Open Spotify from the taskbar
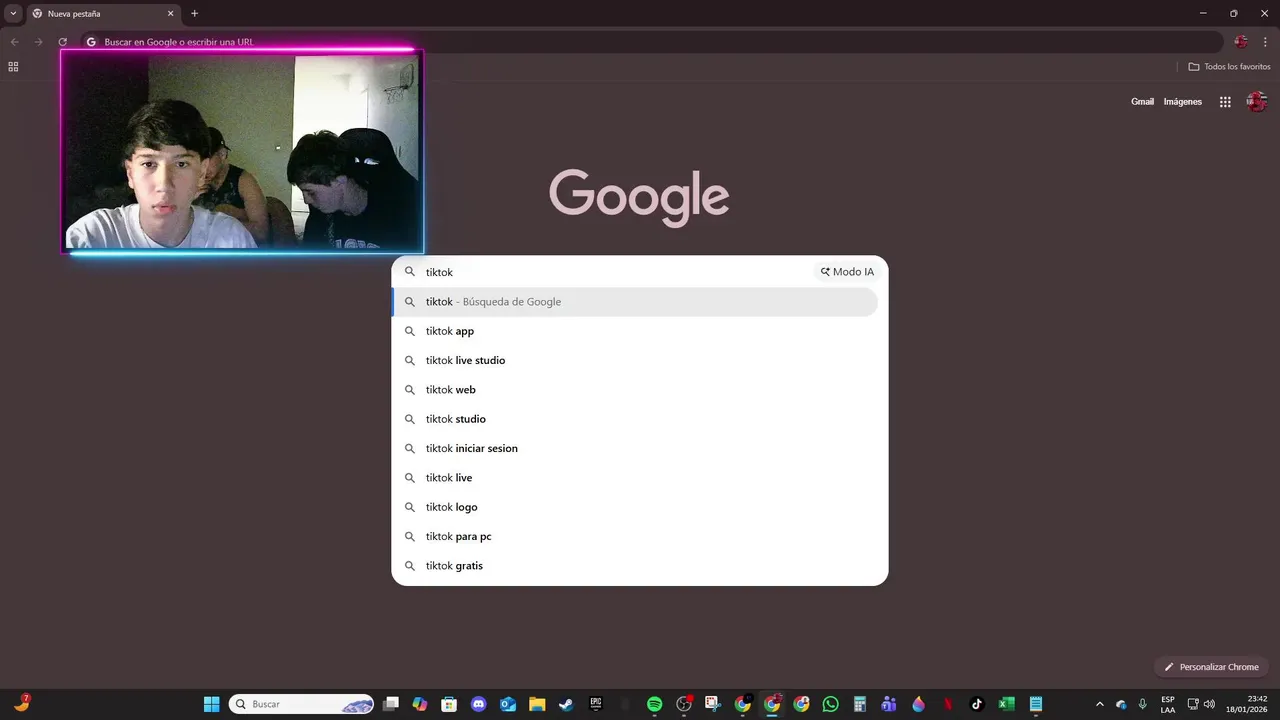 (x=654, y=704)
